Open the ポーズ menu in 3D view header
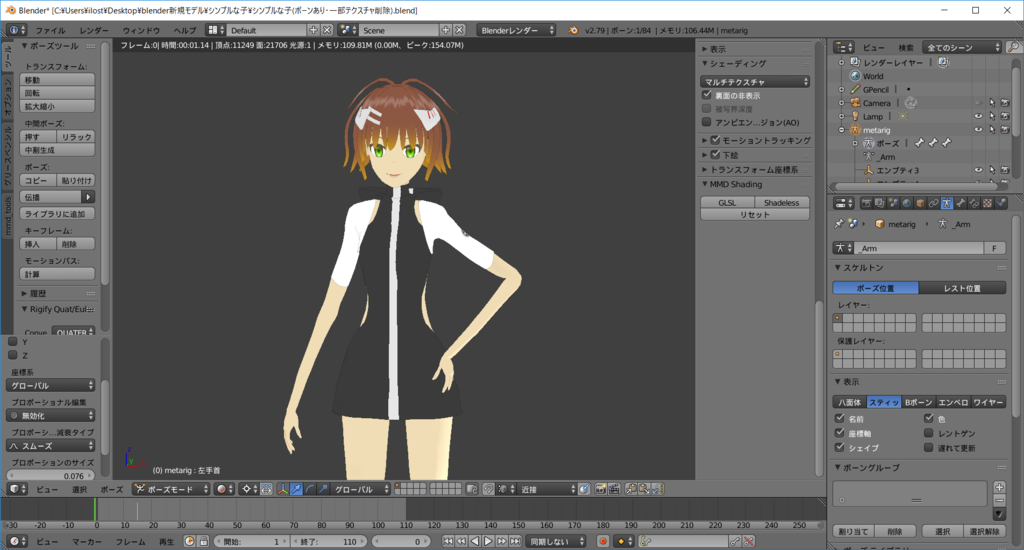The width and height of the screenshot is (1024, 550). [x=111, y=489]
